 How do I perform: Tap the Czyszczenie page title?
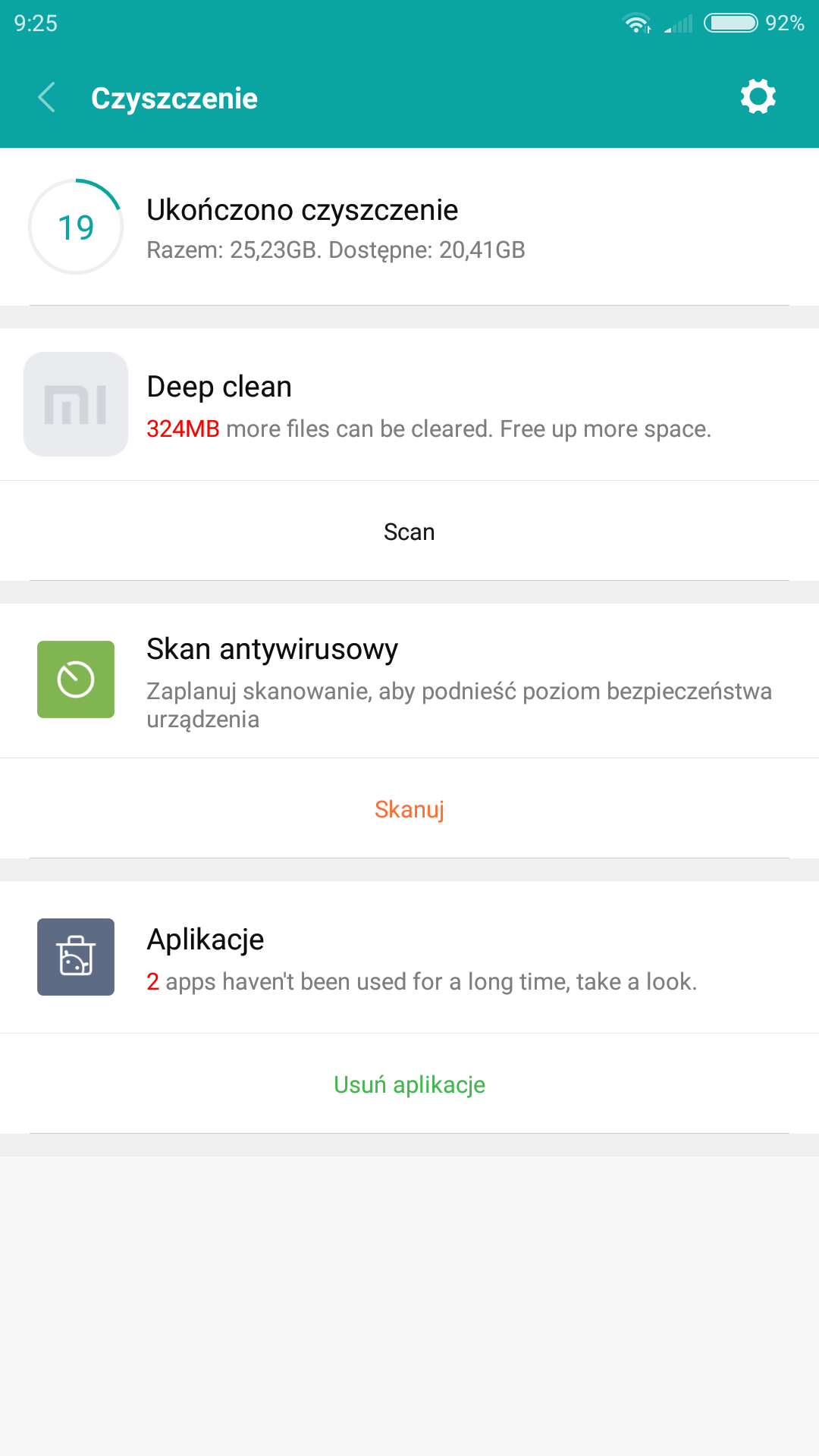pyautogui.click(x=174, y=99)
